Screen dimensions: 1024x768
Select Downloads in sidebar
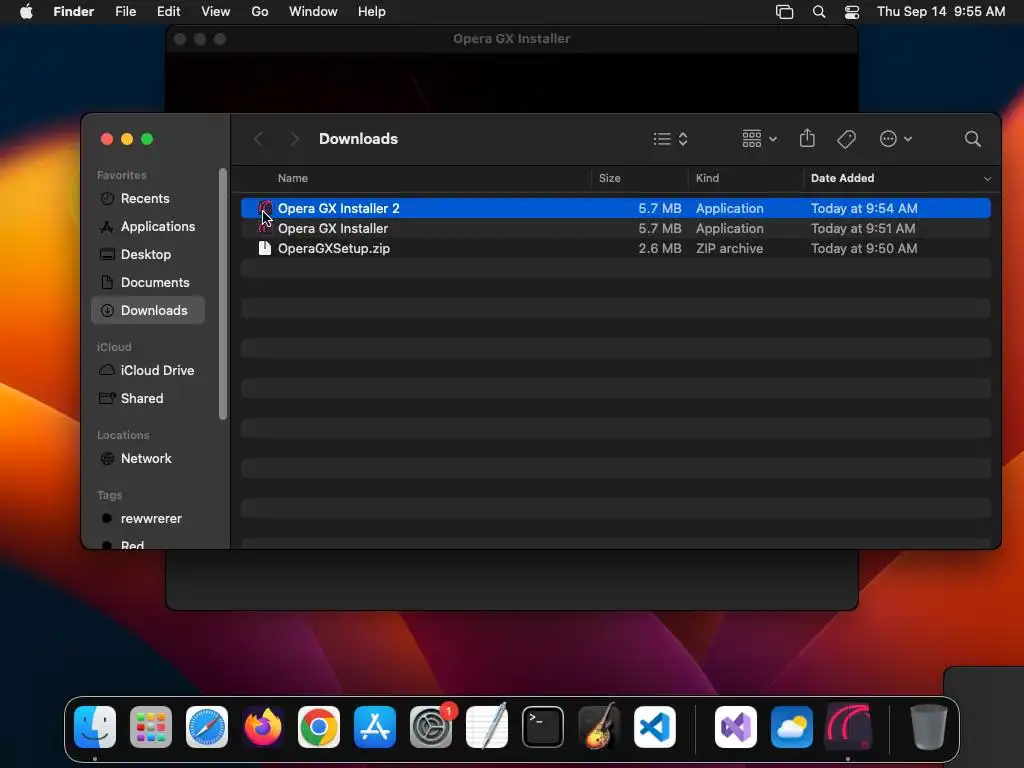click(x=148, y=310)
